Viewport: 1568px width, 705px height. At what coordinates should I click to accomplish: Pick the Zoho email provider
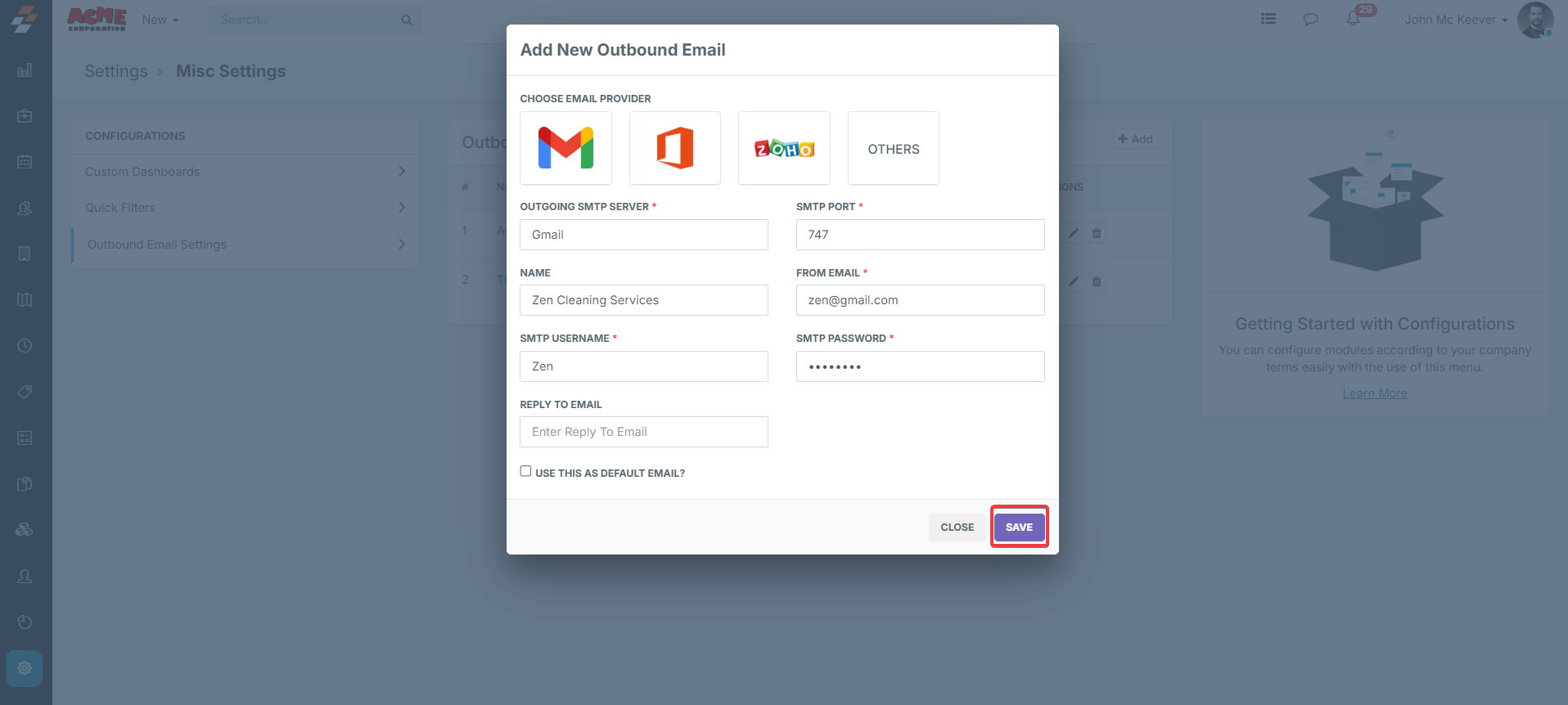point(784,148)
